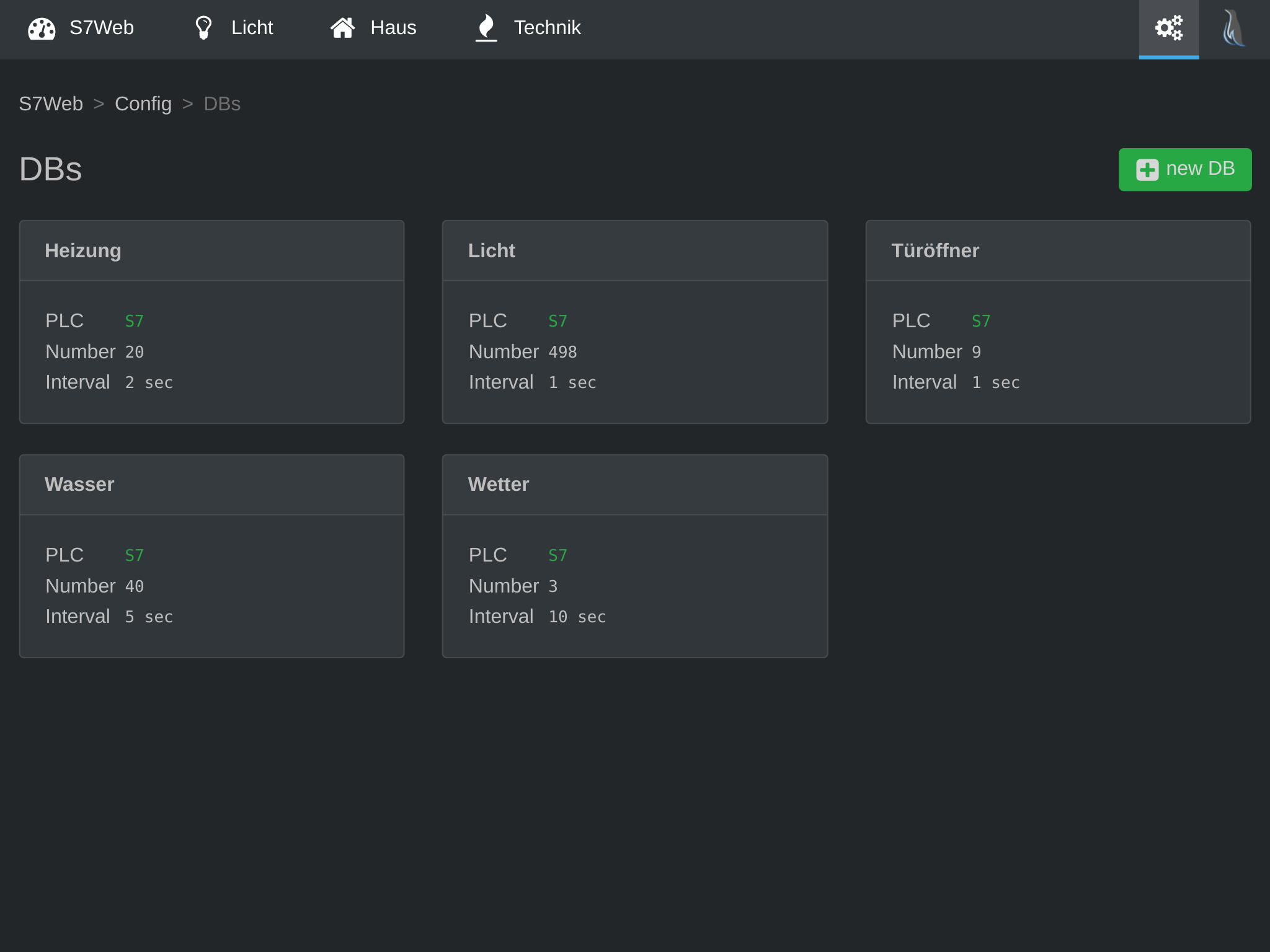Create a new DB with the green button

[x=1185, y=169]
